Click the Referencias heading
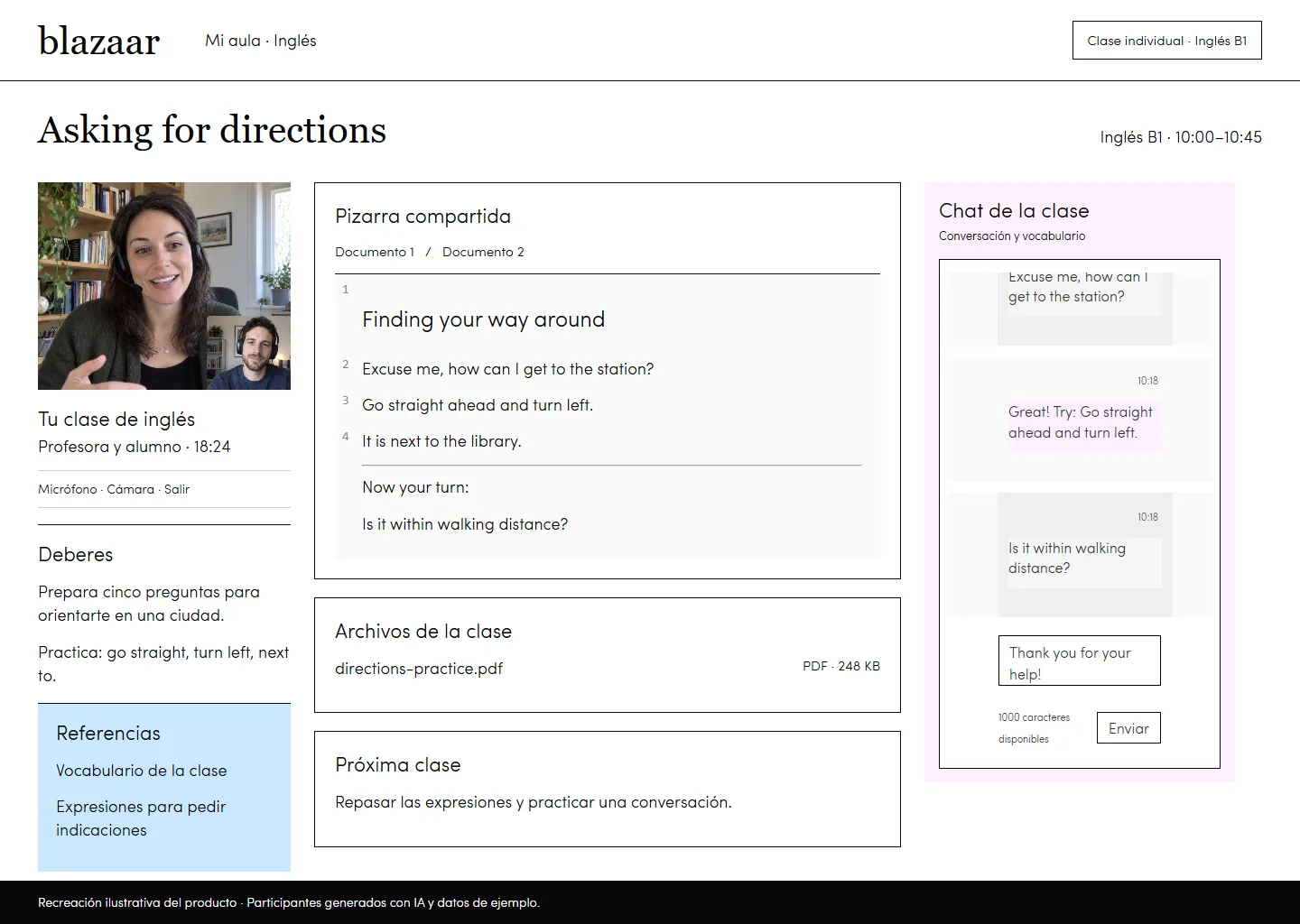This screenshot has height=924, width=1300. click(108, 734)
